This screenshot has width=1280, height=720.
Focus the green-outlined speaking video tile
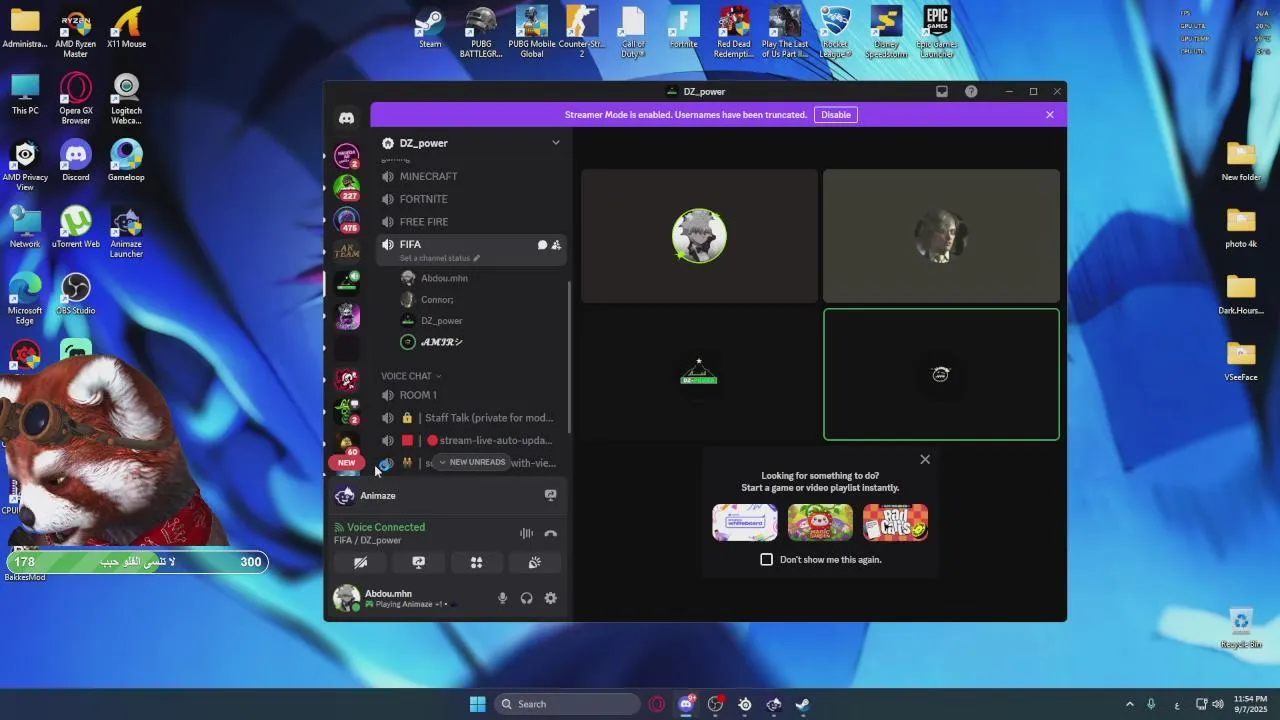coord(941,374)
